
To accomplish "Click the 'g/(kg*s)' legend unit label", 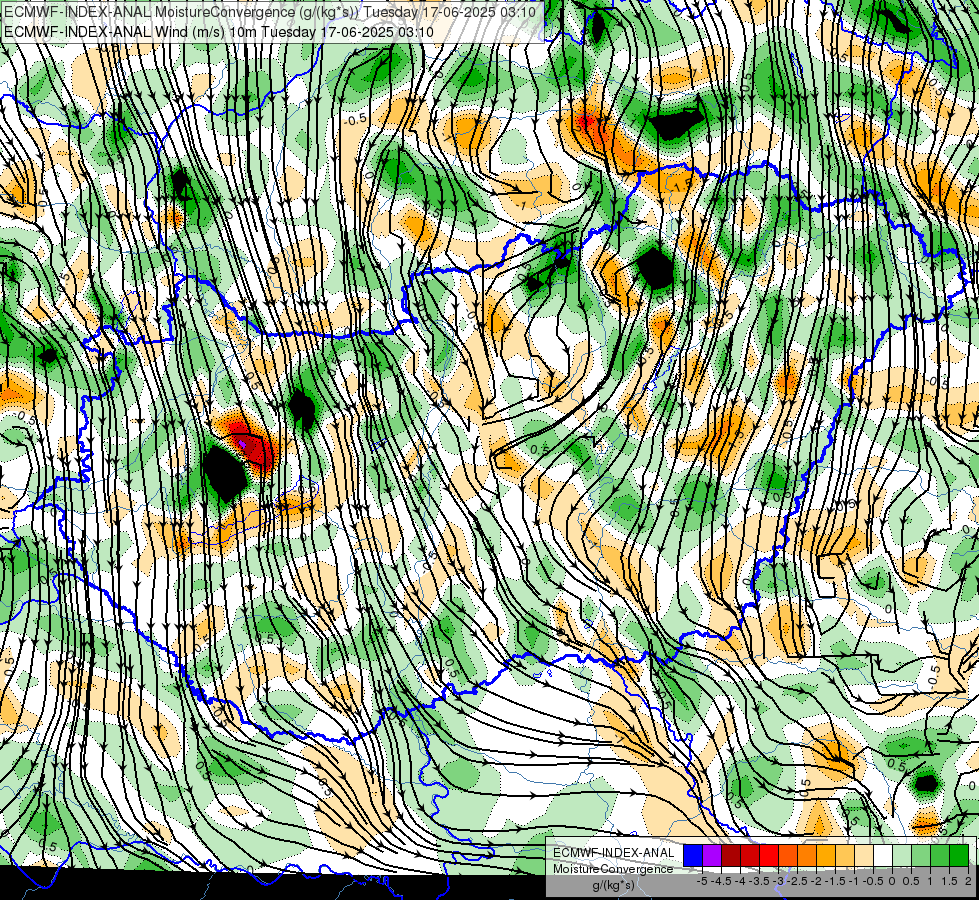I will tap(614, 885).
